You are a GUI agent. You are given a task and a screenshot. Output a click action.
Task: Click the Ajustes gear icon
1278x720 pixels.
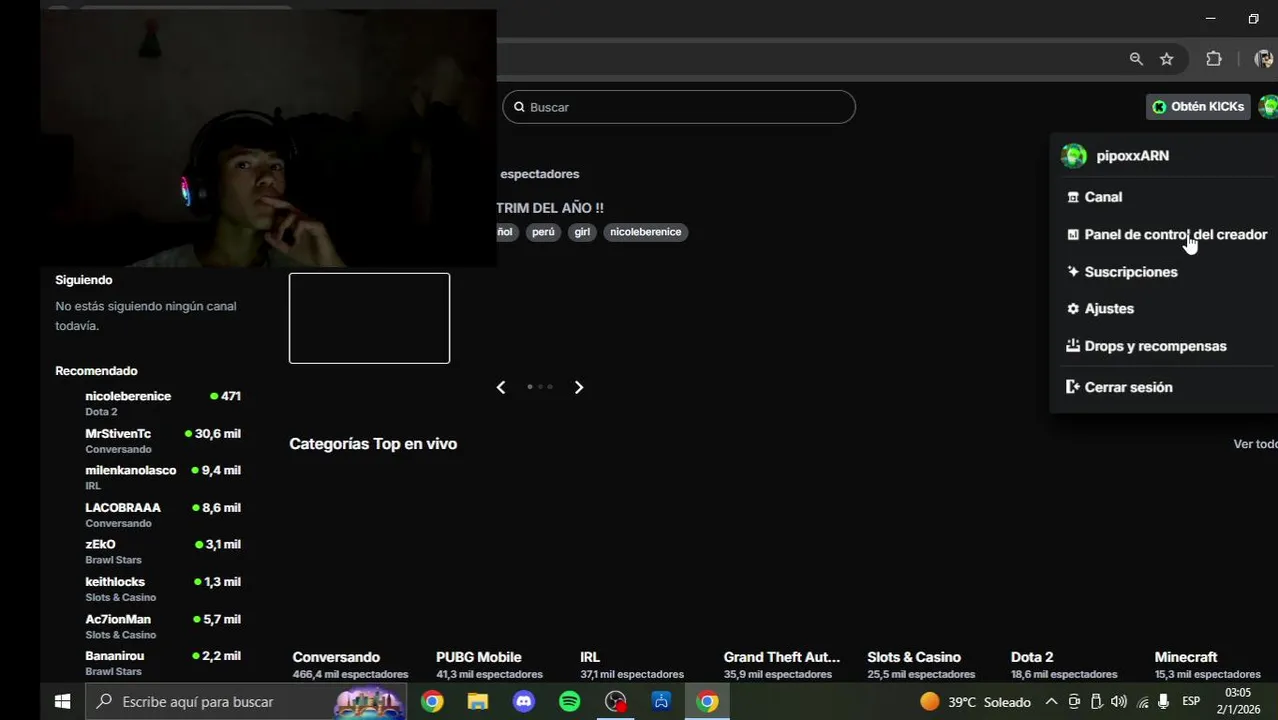coord(1073,309)
